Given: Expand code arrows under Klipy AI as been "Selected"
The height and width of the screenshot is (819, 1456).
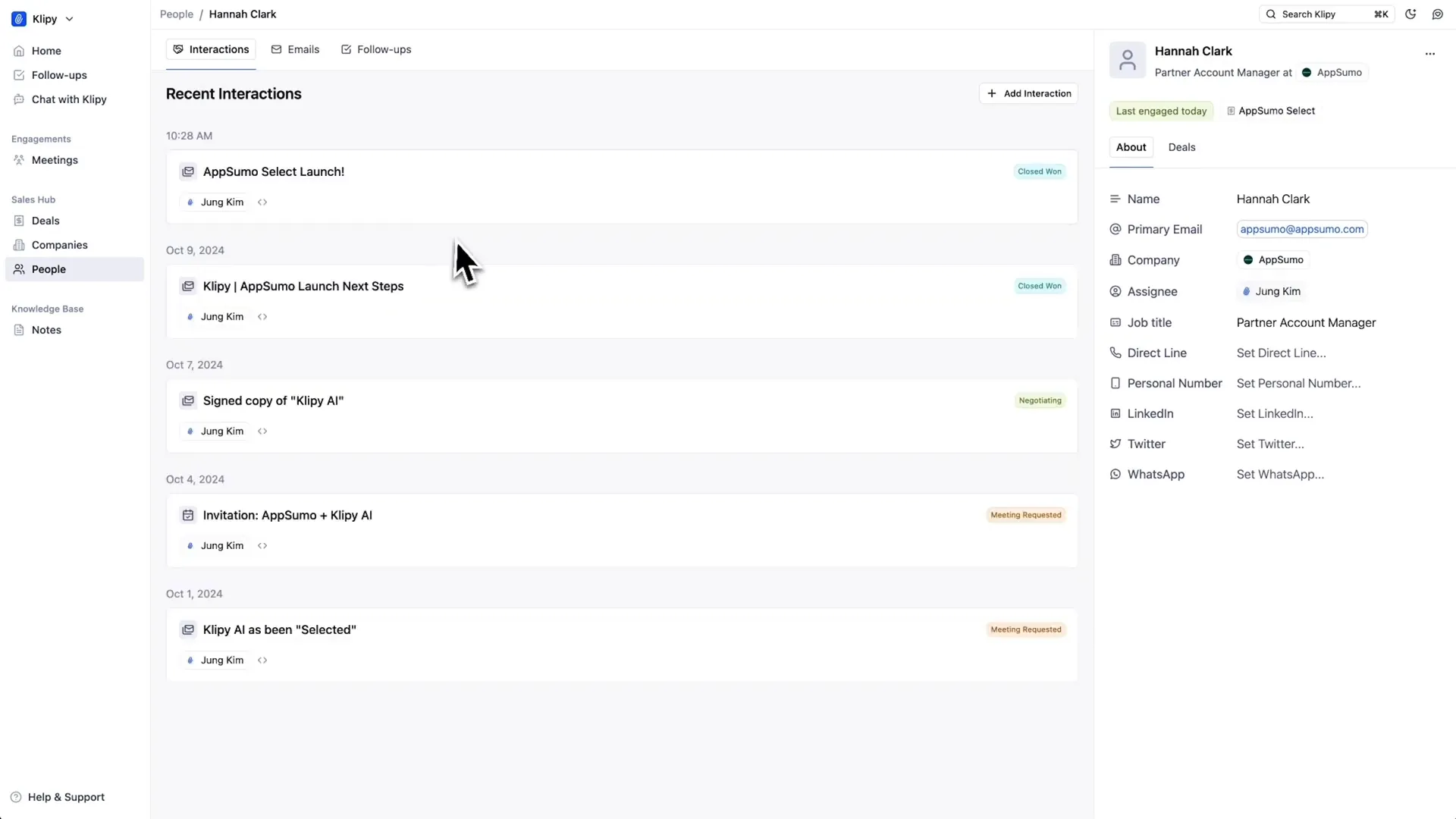Looking at the screenshot, I should click(x=262, y=661).
